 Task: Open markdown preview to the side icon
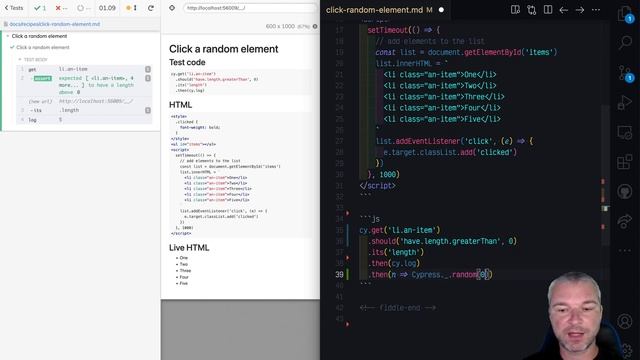click(x=515, y=10)
